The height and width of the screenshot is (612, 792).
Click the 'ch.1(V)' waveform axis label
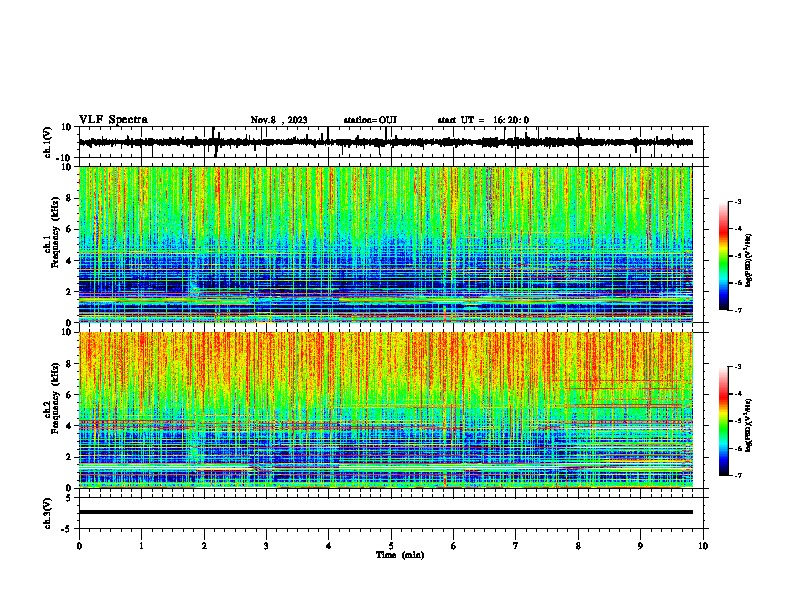pyautogui.click(x=48, y=142)
